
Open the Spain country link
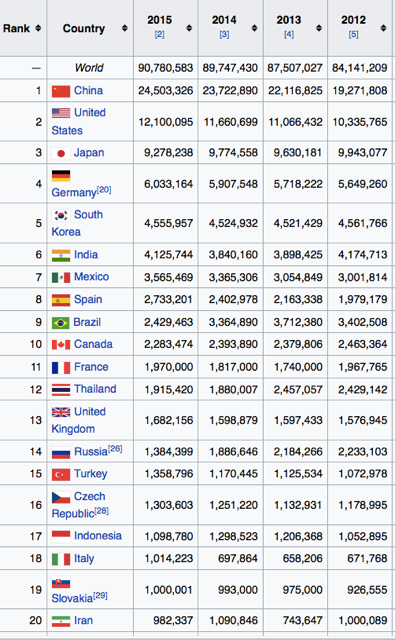point(88,300)
